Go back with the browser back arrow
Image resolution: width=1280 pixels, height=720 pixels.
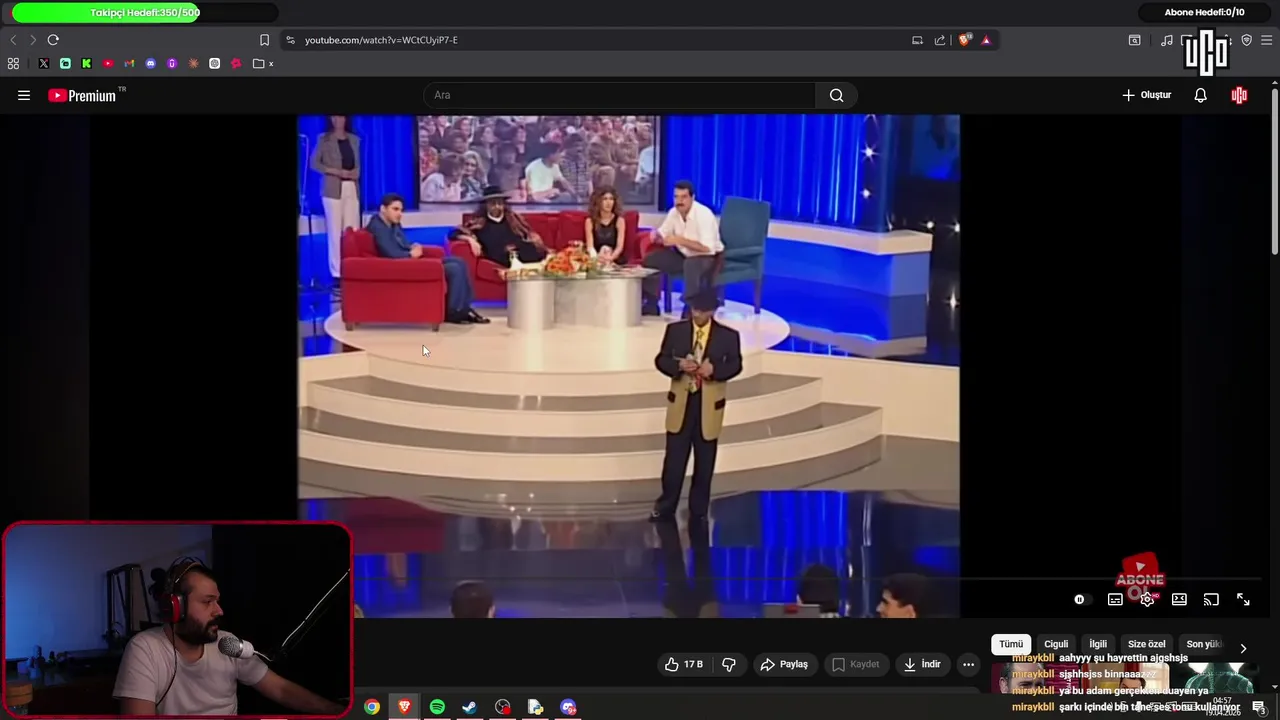(x=13, y=40)
